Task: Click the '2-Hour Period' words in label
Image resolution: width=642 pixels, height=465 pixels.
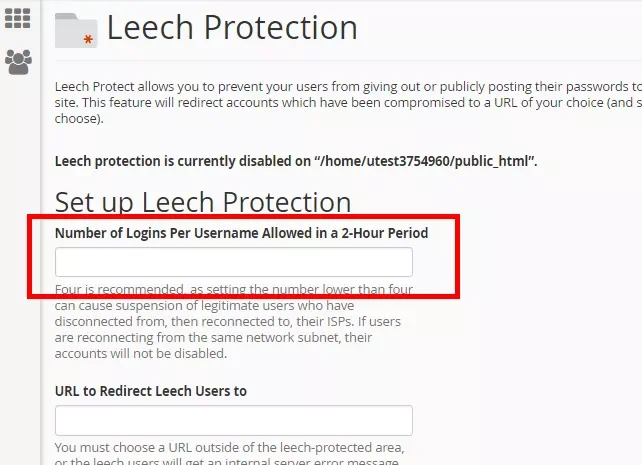Action: tap(385, 233)
